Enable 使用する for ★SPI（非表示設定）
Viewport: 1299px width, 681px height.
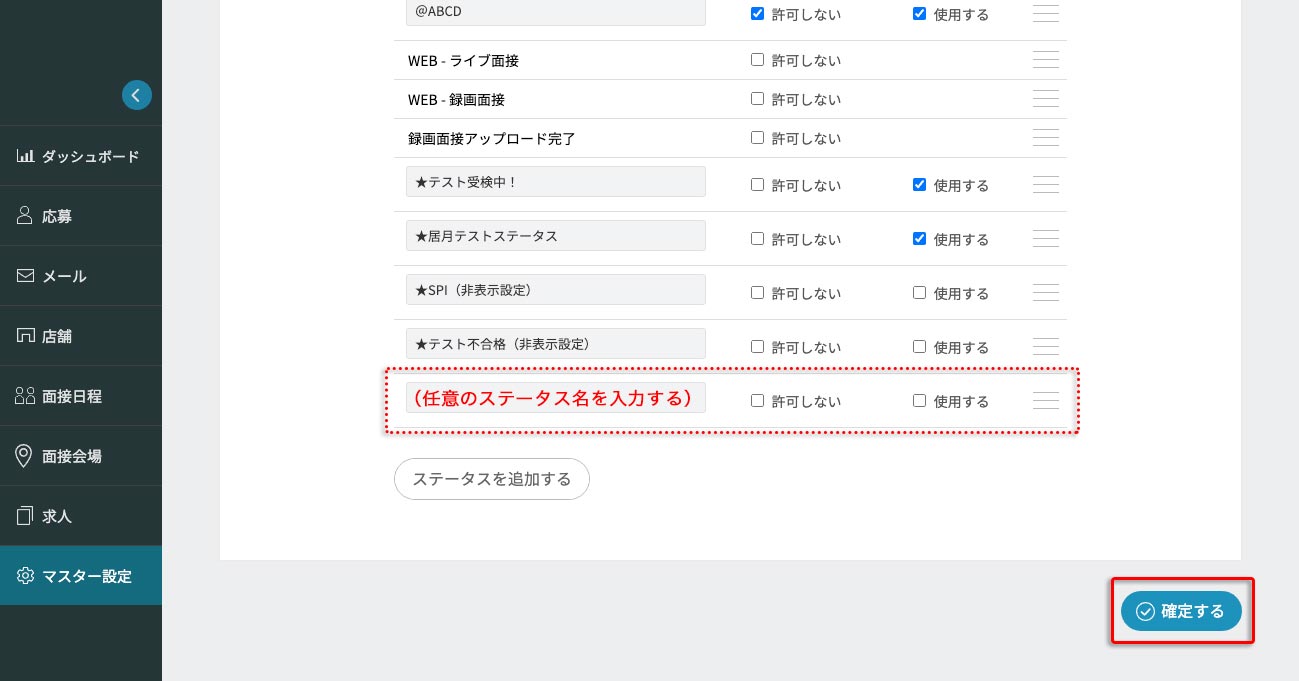pos(919,293)
